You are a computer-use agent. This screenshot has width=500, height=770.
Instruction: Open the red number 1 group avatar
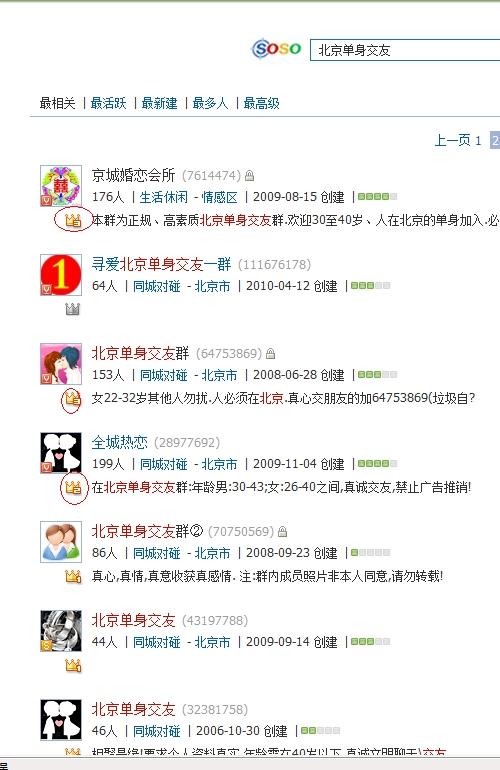61,275
